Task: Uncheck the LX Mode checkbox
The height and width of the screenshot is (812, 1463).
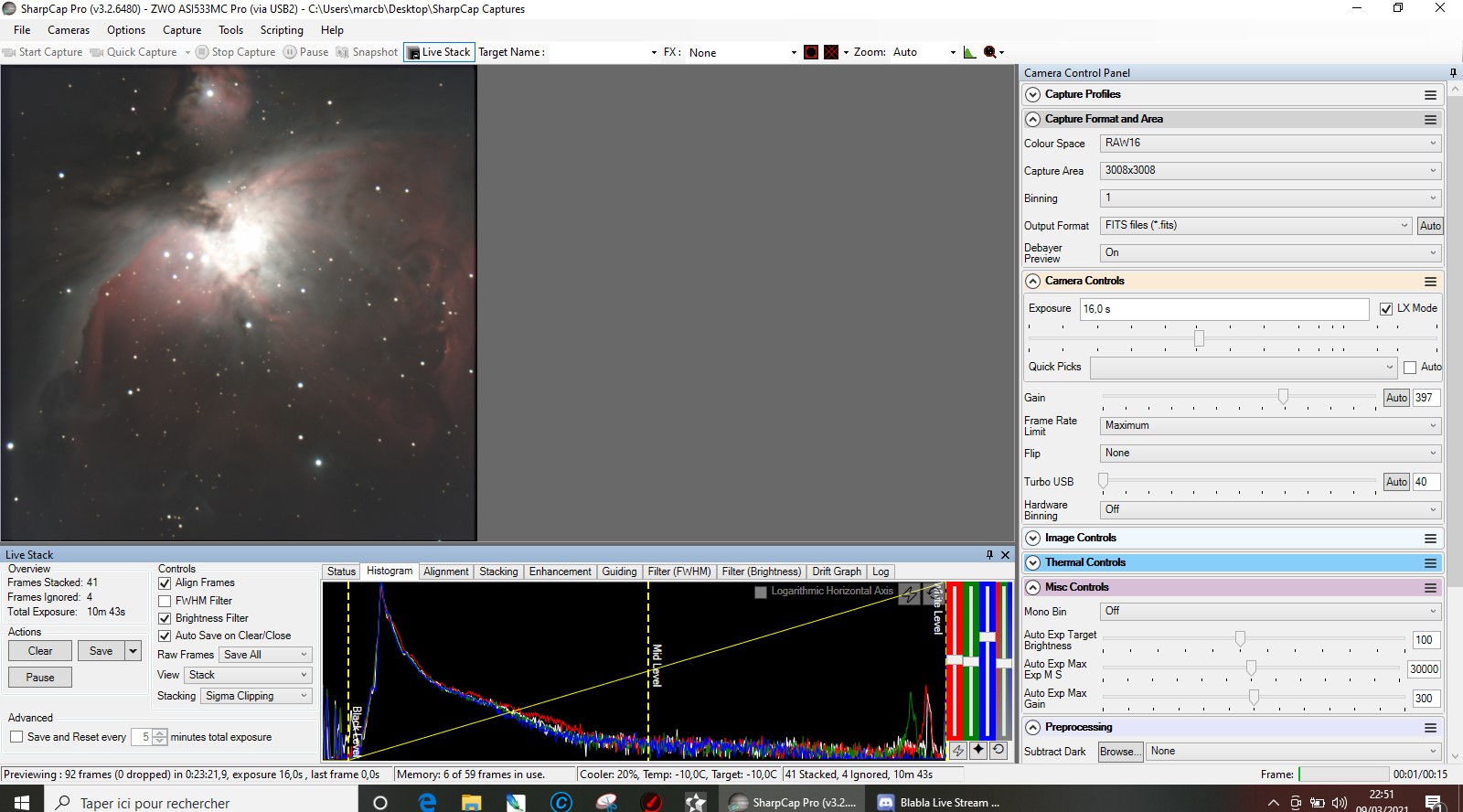Action: (x=1386, y=309)
